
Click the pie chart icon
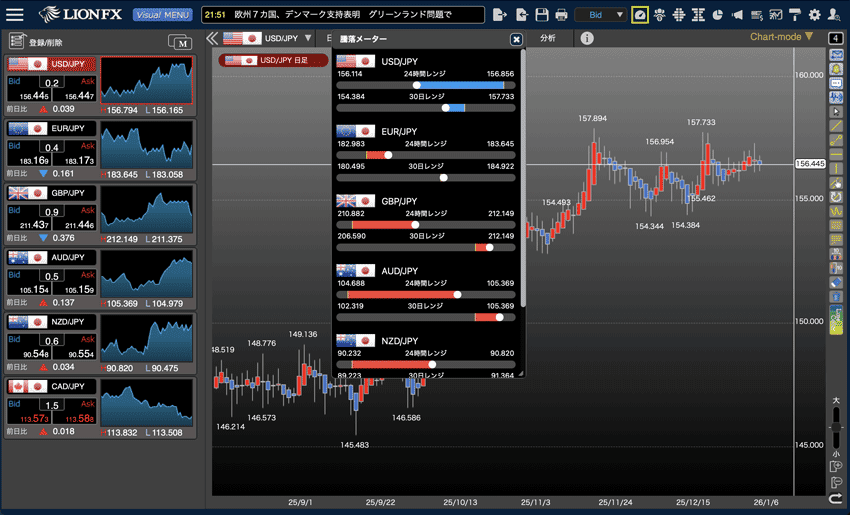tap(717, 15)
